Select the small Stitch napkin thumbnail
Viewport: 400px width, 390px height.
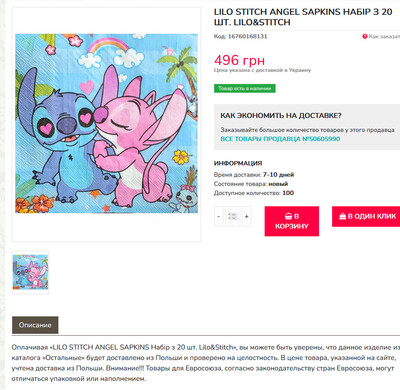point(30,272)
